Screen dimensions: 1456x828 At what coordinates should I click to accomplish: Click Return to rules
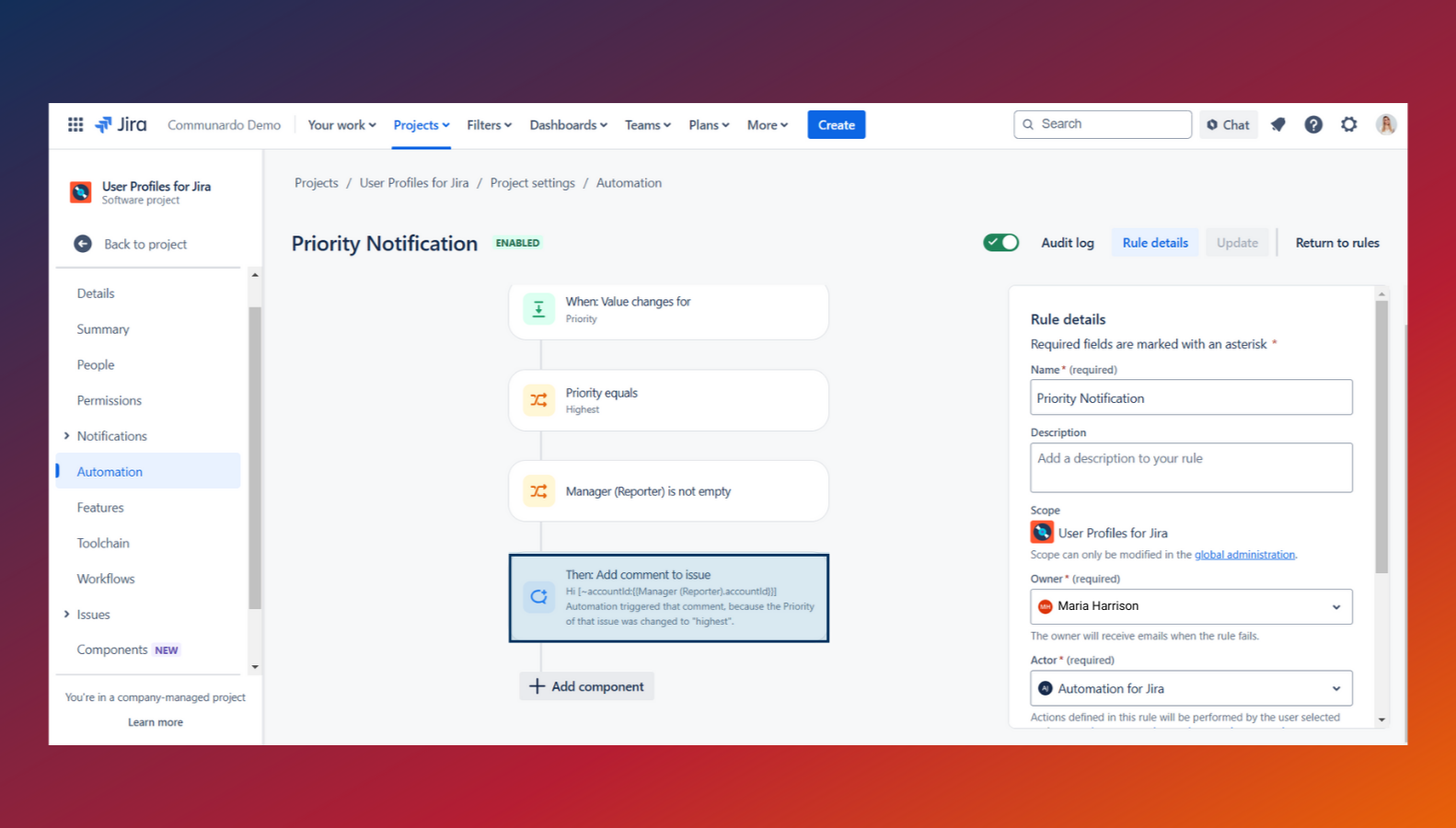pos(1337,243)
